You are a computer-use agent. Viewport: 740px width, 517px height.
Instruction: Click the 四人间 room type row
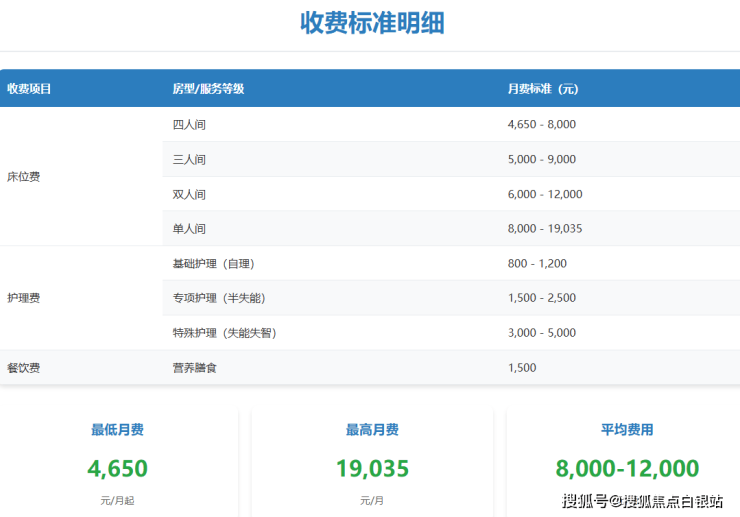(x=189, y=125)
